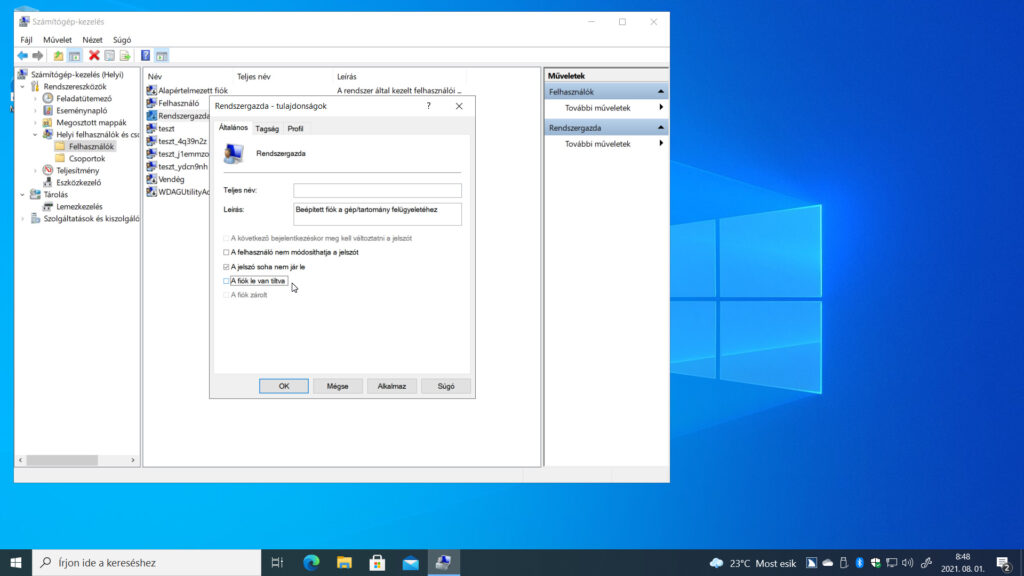This screenshot has height=576, width=1024.
Task: Click the Mégse button
Action: pos(337,386)
